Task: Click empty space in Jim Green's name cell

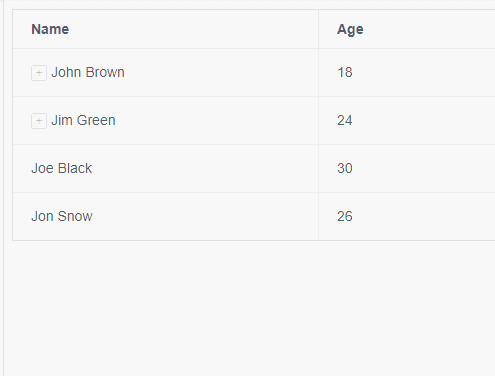Action: coord(217,121)
